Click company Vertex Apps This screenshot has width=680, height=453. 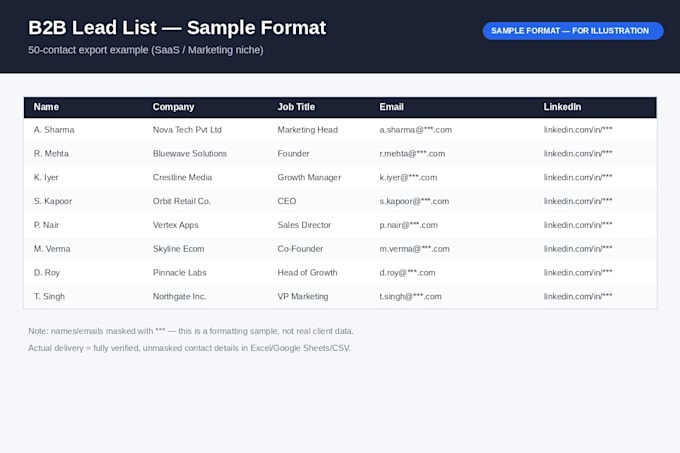(176, 225)
